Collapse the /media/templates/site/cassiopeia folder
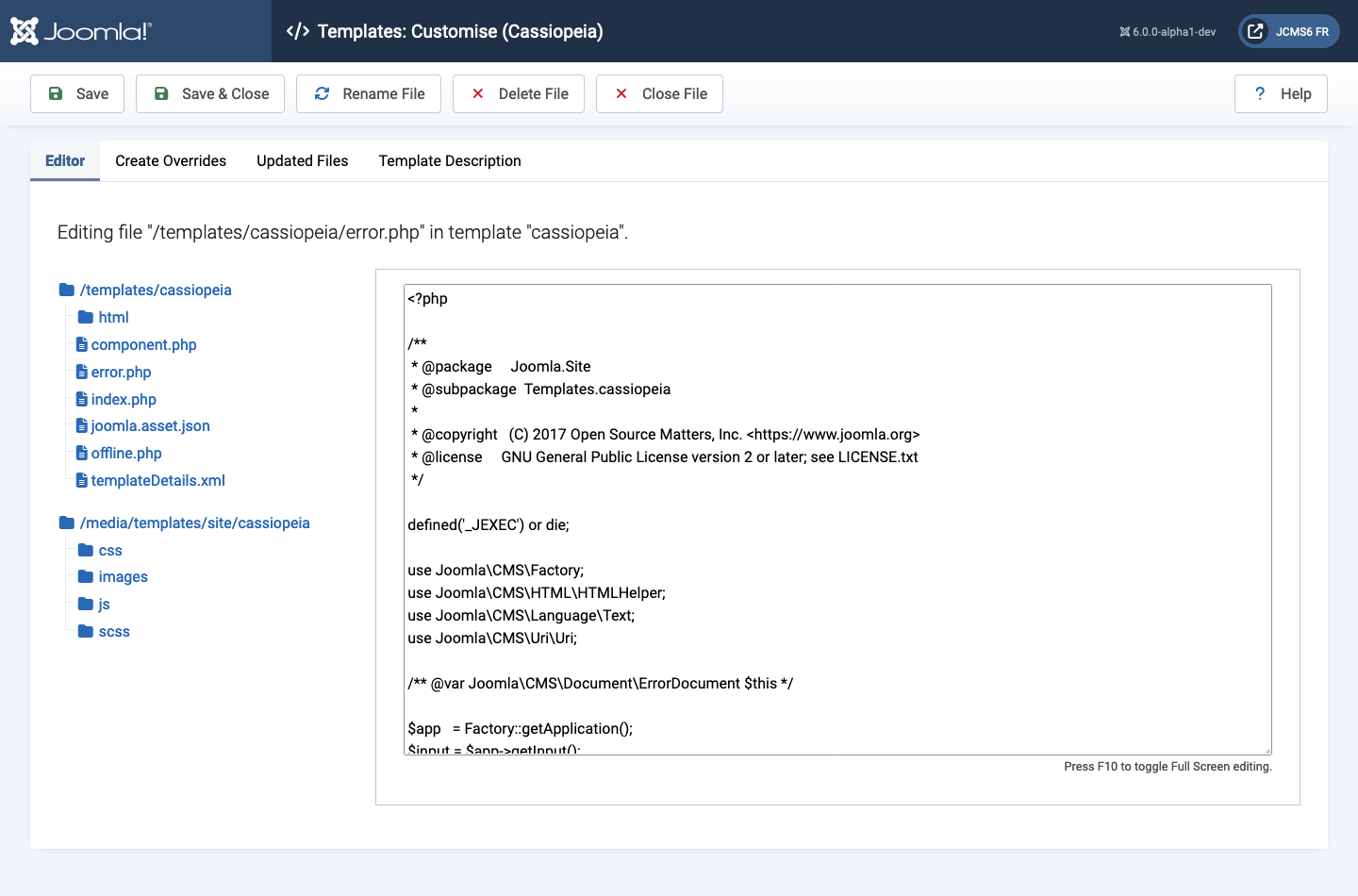This screenshot has height=896, width=1358. (x=184, y=523)
